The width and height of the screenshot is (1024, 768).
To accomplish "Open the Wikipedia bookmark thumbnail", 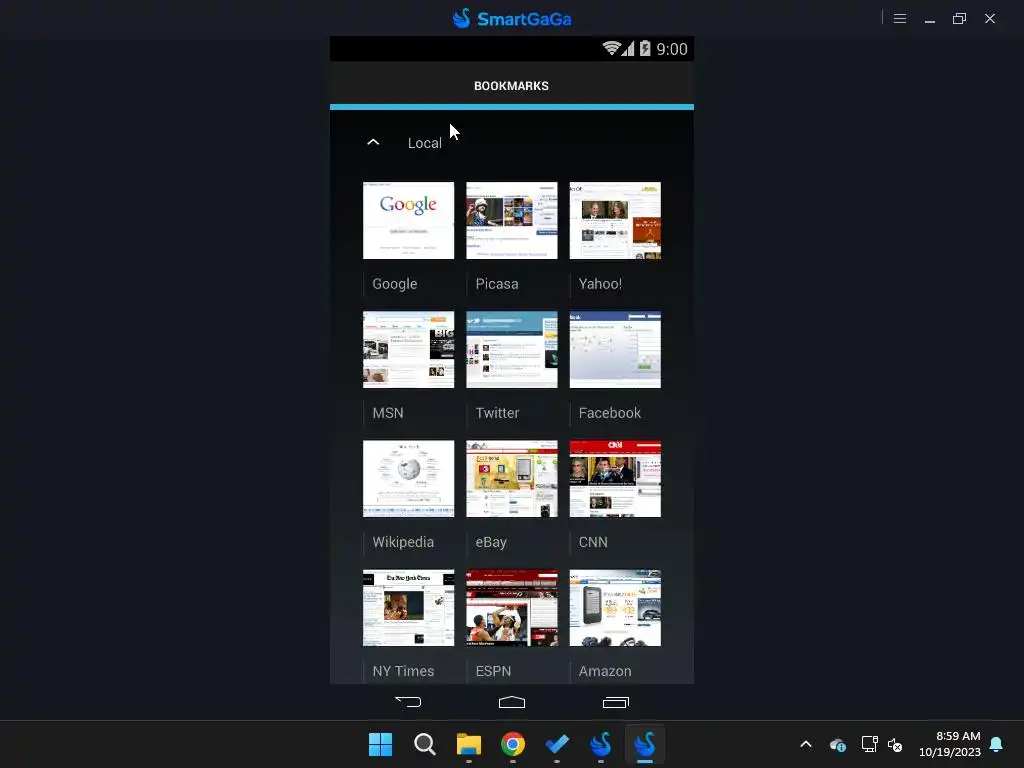I will [409, 479].
